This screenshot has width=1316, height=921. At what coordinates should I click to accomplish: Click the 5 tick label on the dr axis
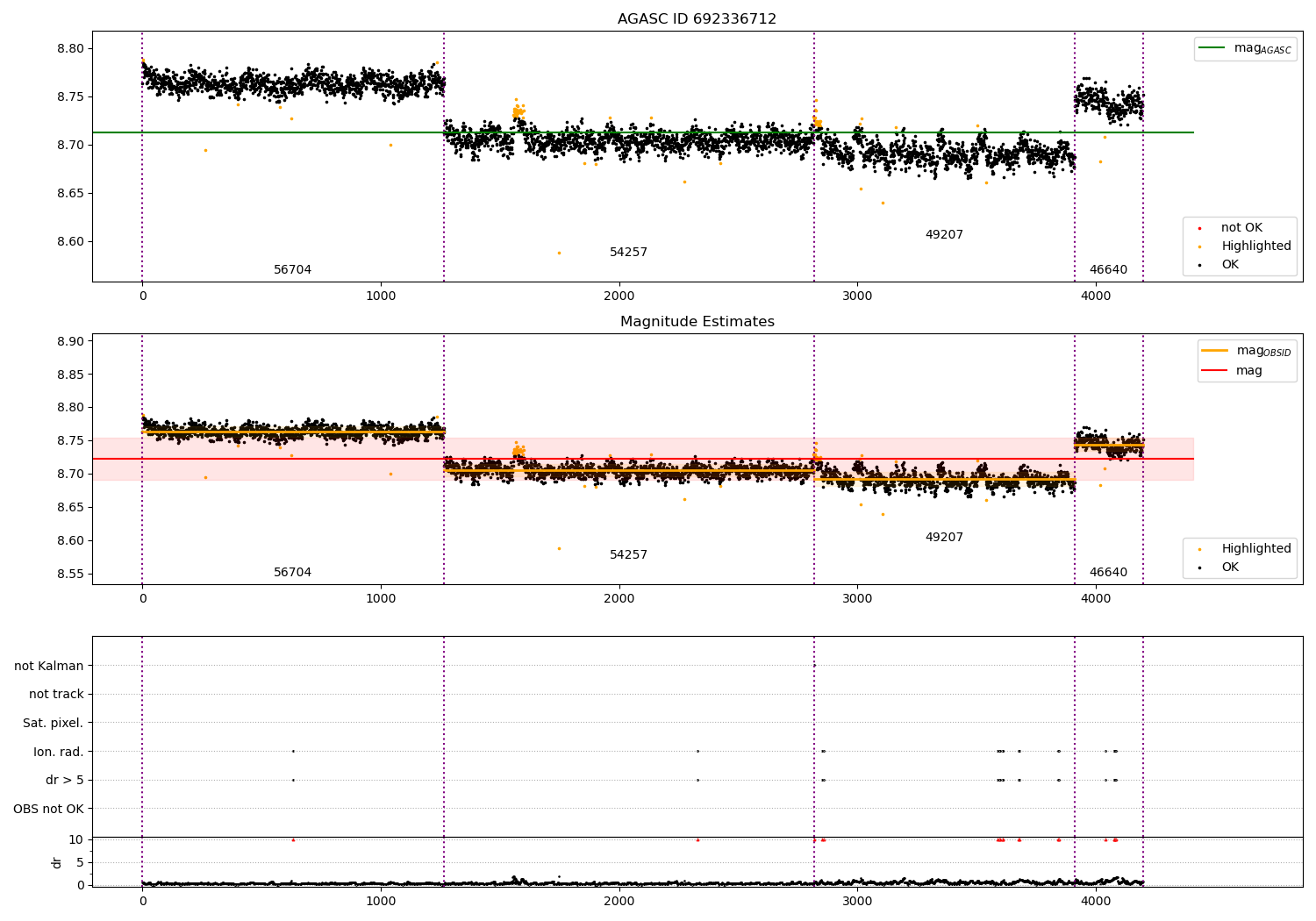coord(80,863)
